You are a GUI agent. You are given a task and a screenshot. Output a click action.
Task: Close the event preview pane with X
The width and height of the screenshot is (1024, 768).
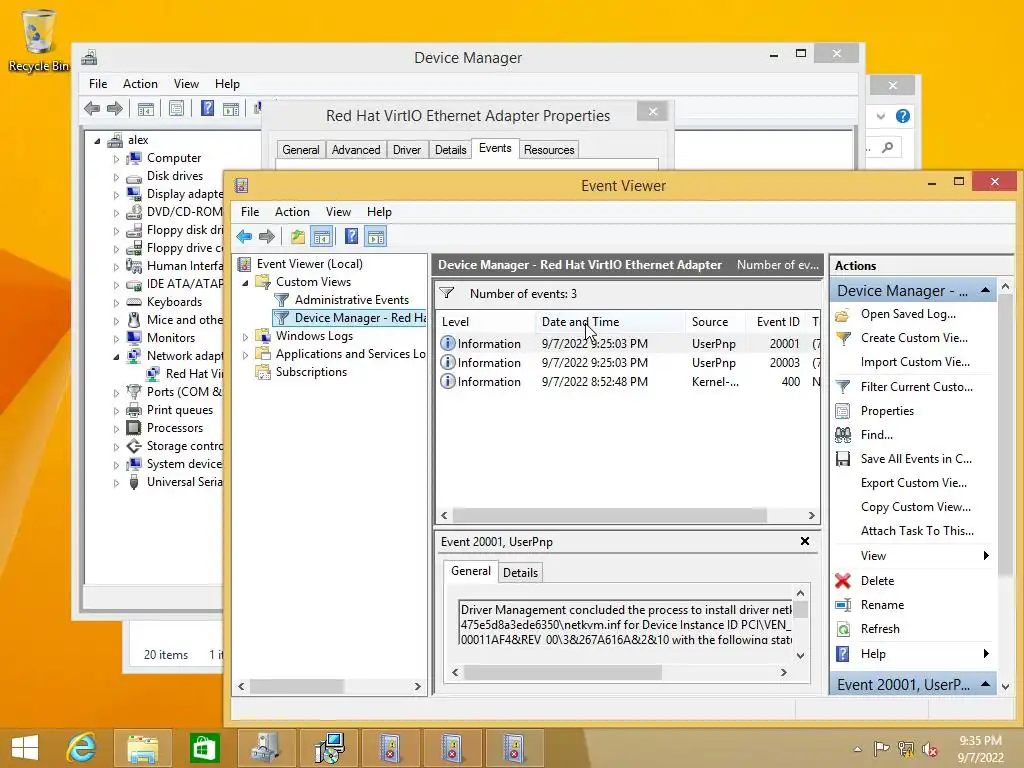[x=805, y=541]
